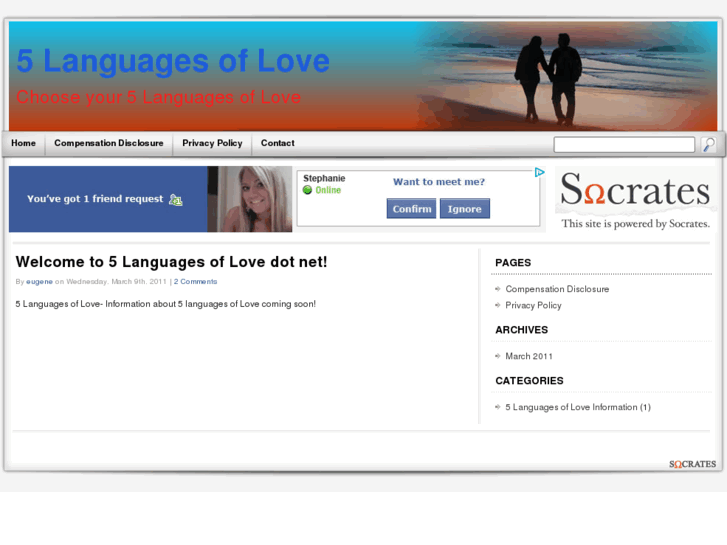727x545 pixels.
Task: Click the friend request people icon
Action: point(176,200)
